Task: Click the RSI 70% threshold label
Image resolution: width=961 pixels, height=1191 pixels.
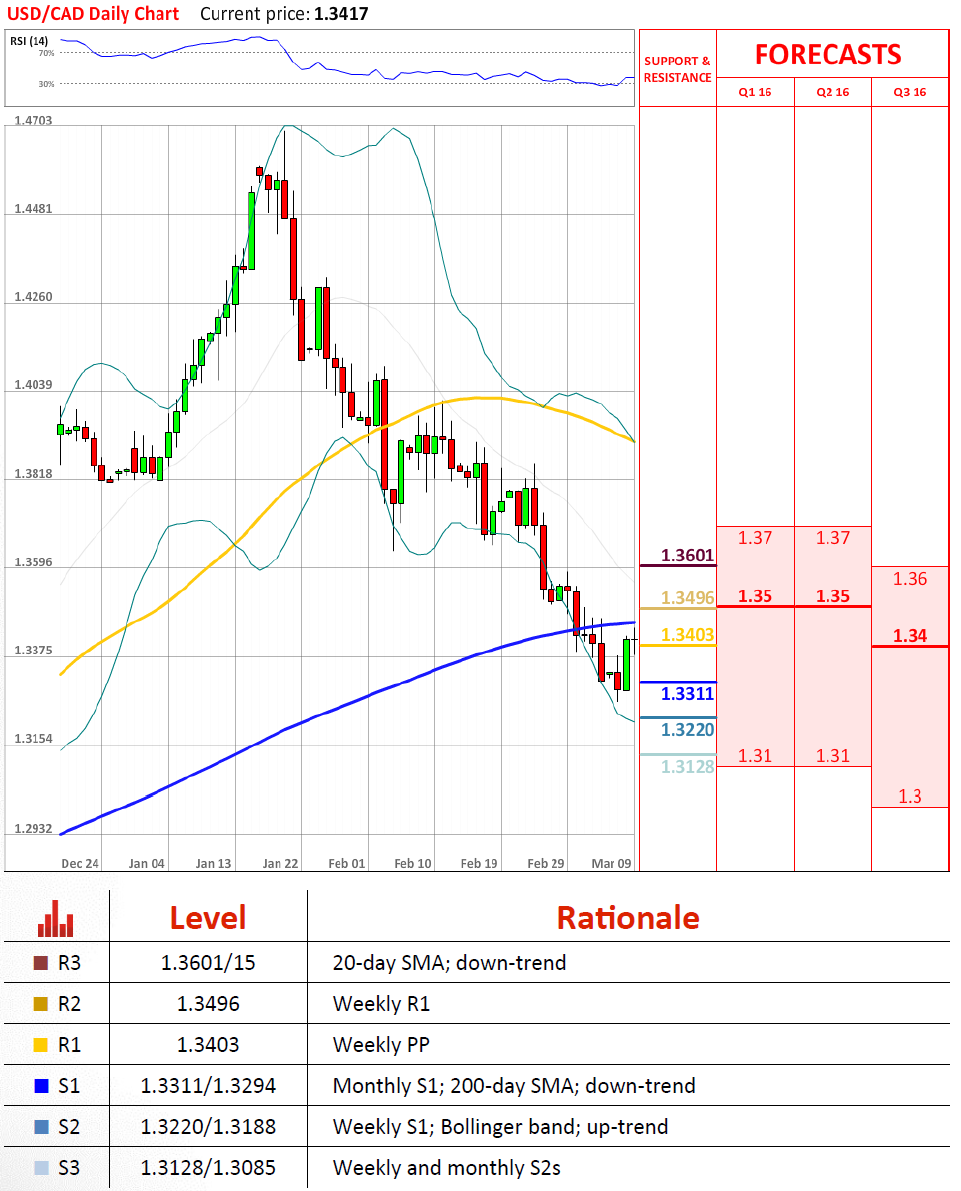Action: coord(46,53)
